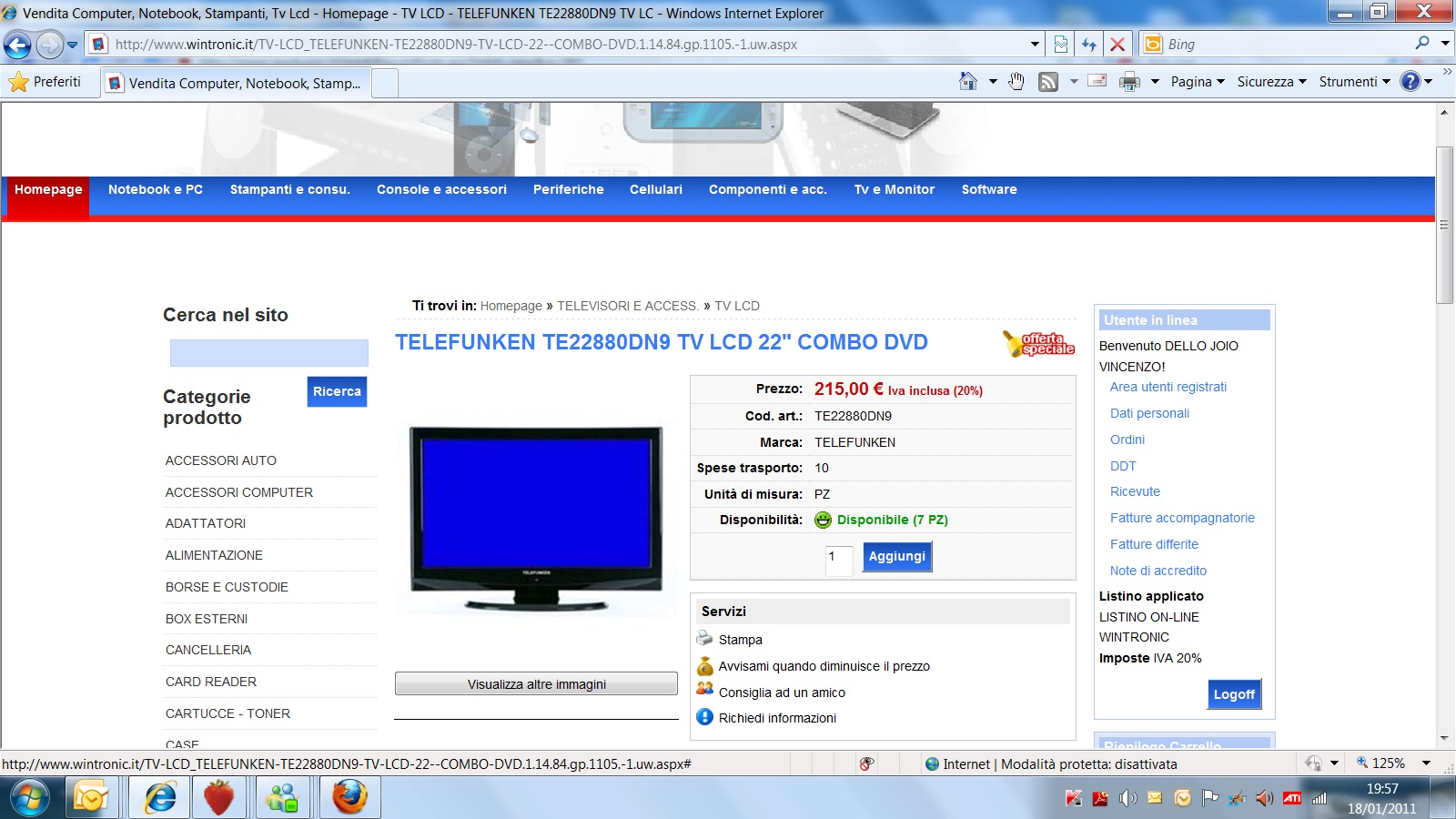Open Outlook from the taskbar
This screenshot has width=1456, height=819.
coord(91,798)
